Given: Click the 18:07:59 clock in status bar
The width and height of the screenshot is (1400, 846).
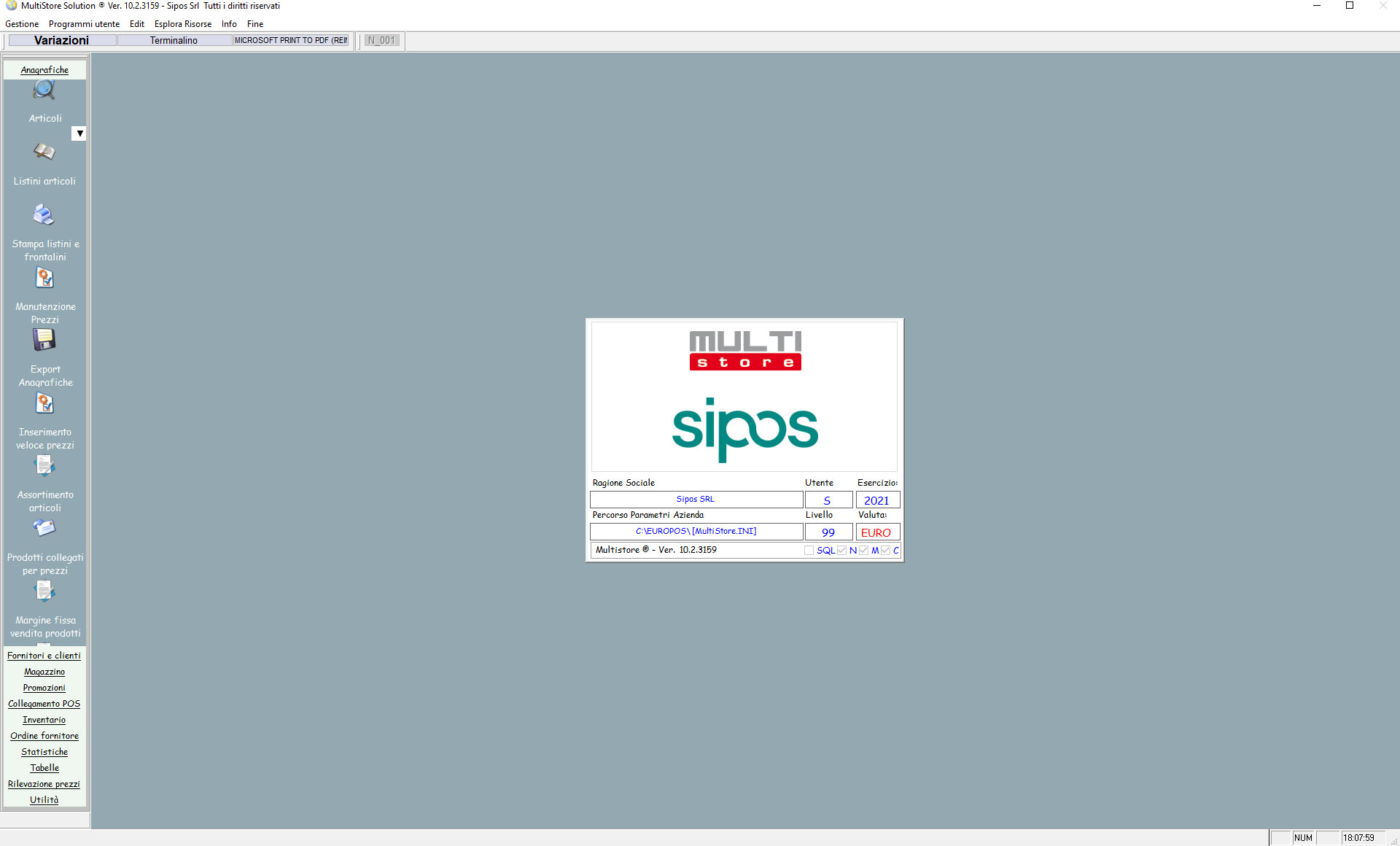Looking at the screenshot, I should (x=1359, y=838).
